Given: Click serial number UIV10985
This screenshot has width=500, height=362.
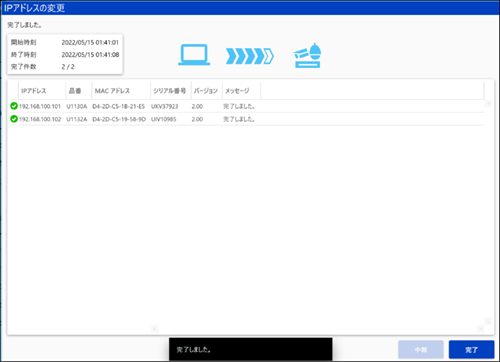Looking at the screenshot, I should coord(164,119).
